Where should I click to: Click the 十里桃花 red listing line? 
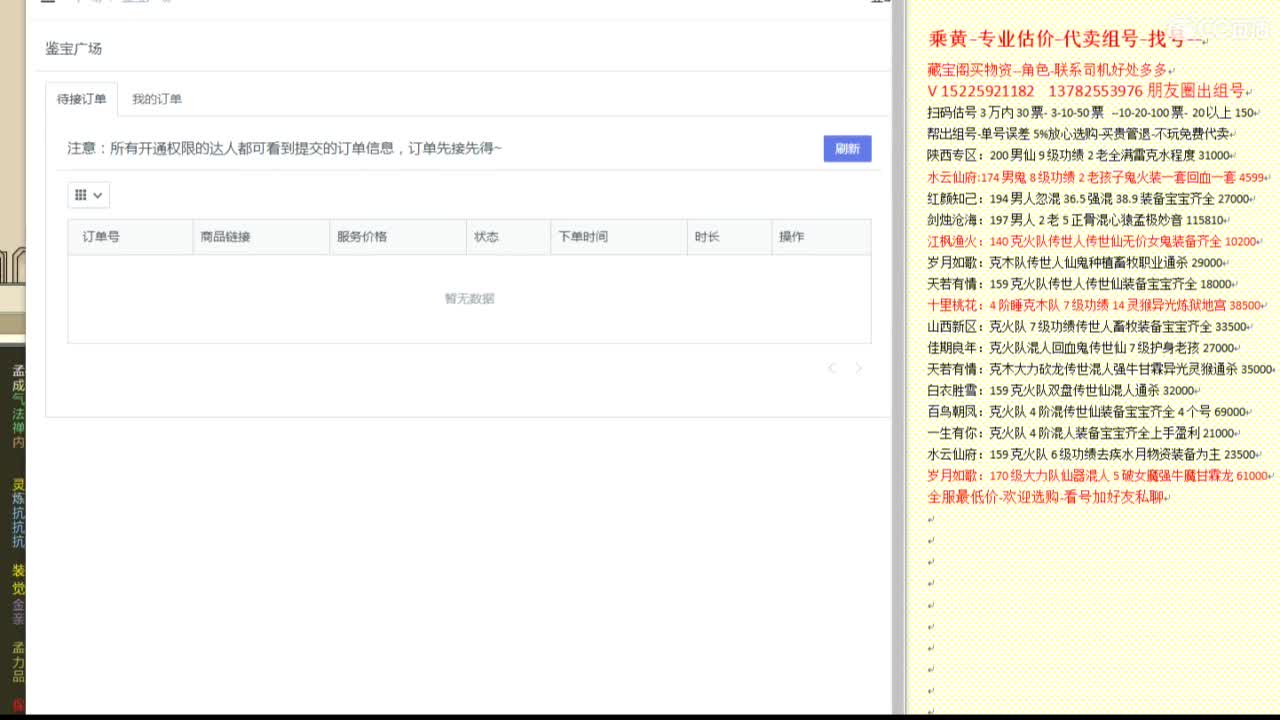(x=1095, y=305)
